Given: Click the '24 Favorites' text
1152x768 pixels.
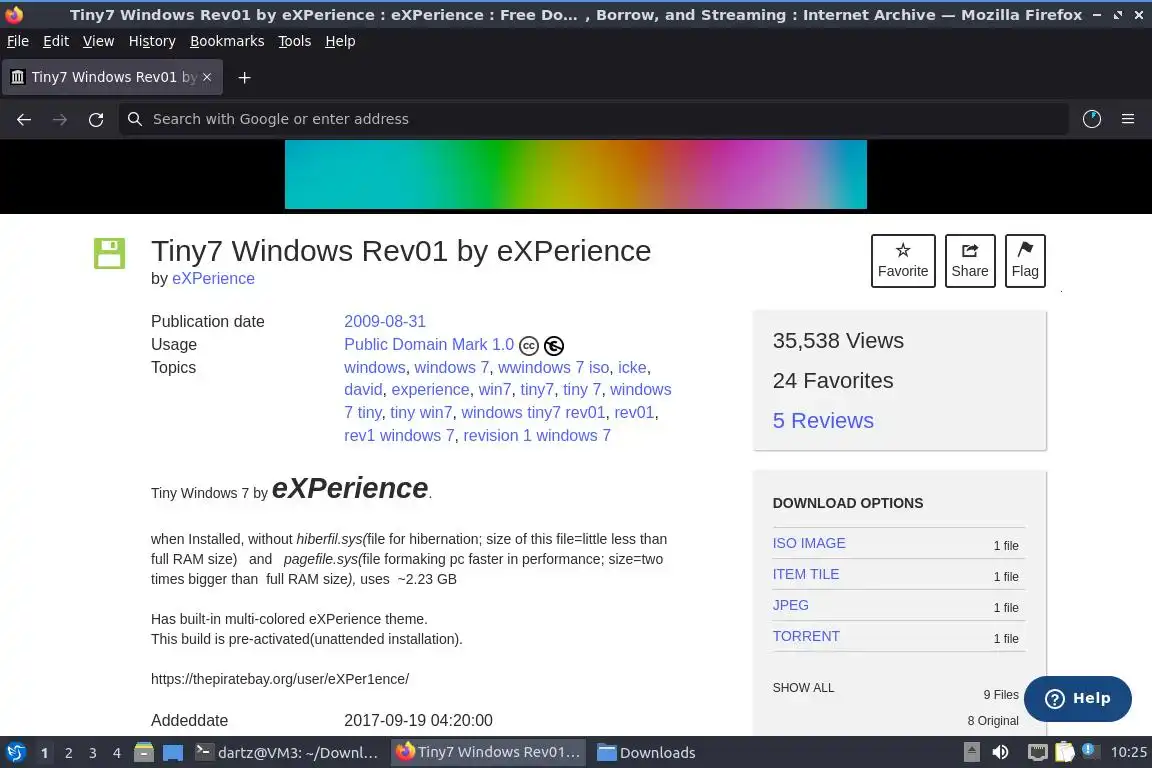Looking at the screenshot, I should click(832, 381).
